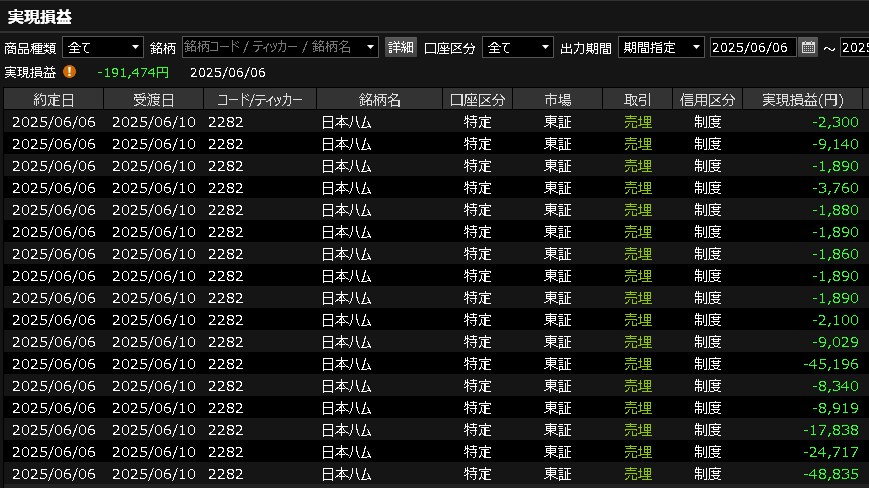The height and width of the screenshot is (488, 869).
Task: Open the 出力期間 dropdown showing 期間指定
Action: point(661,48)
